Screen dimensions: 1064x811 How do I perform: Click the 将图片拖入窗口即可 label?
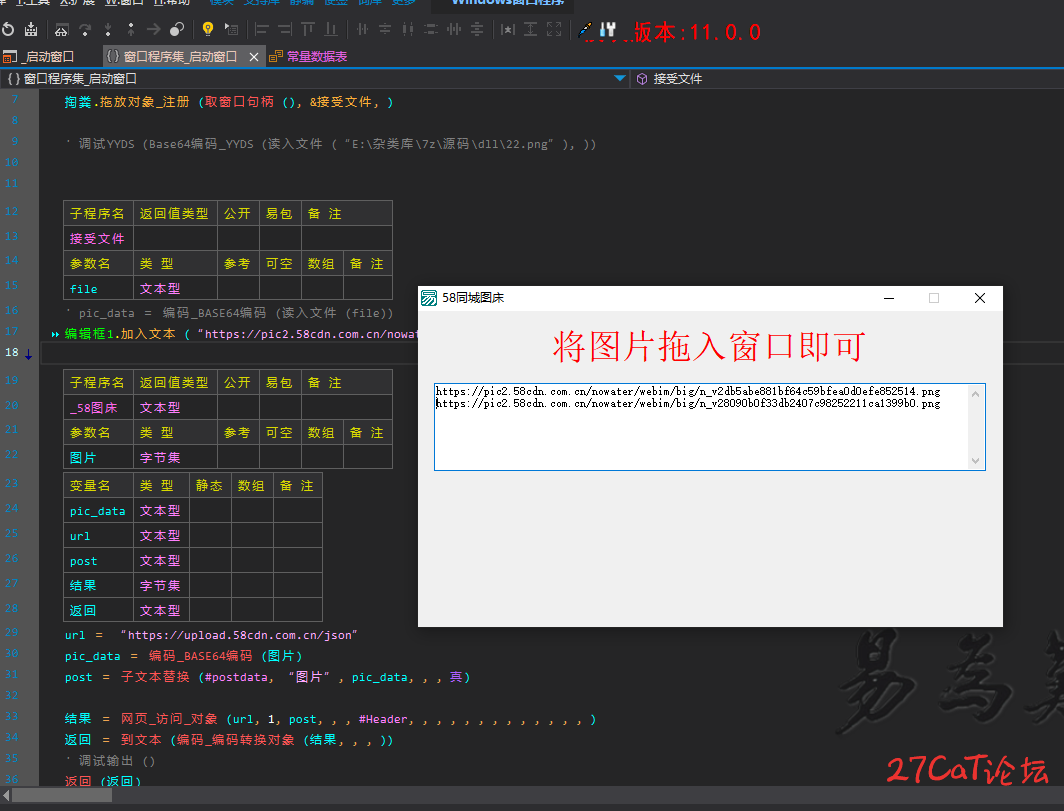pyautogui.click(x=709, y=347)
